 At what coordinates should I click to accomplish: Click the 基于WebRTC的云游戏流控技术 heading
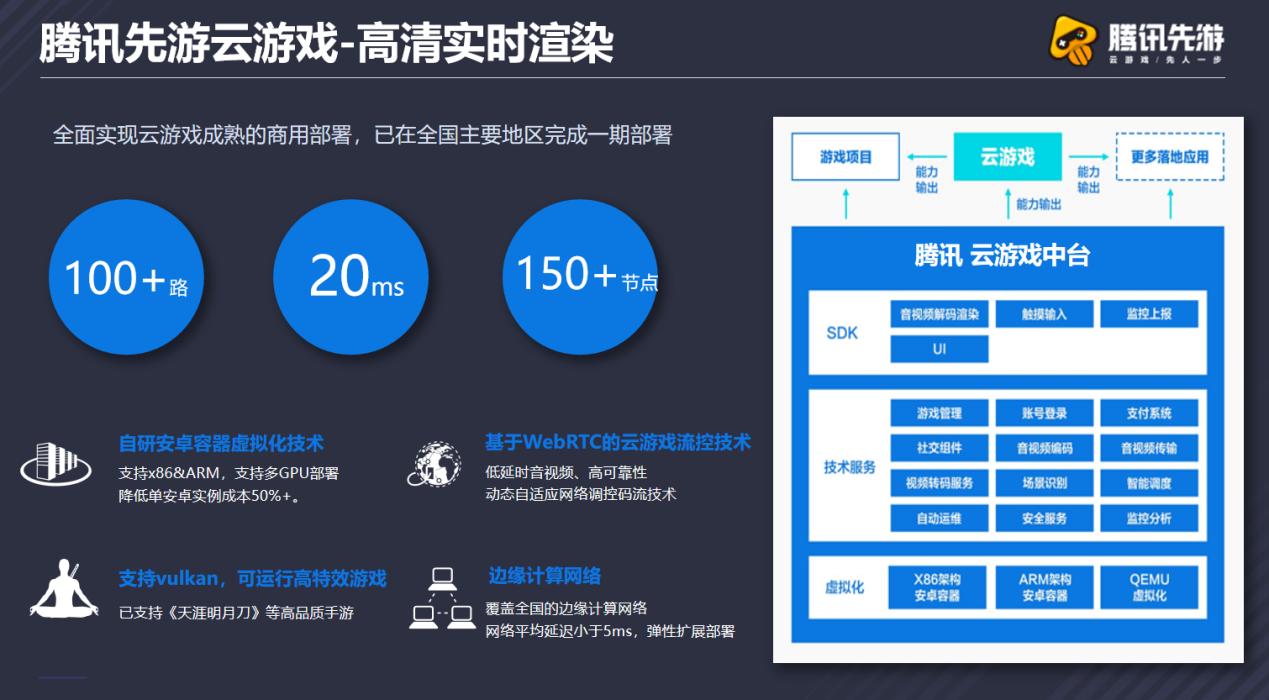pos(618,442)
